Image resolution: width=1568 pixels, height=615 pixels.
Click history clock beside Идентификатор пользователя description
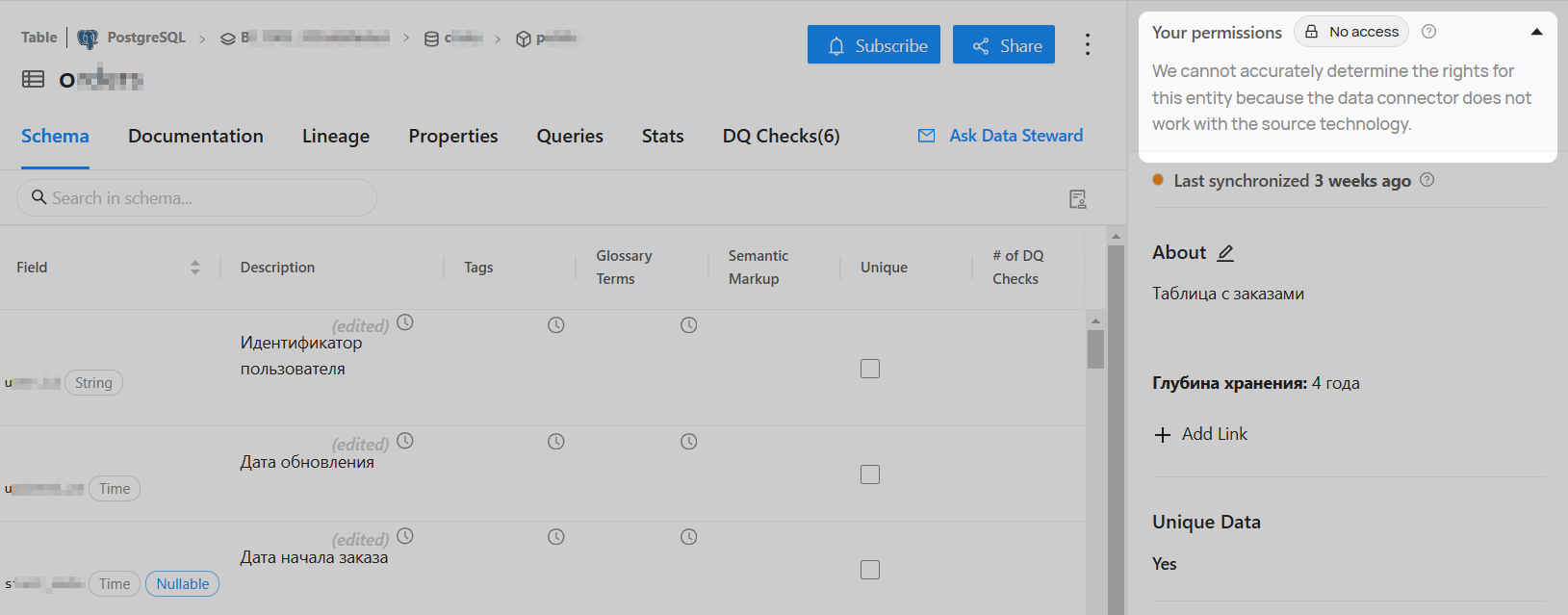(405, 322)
